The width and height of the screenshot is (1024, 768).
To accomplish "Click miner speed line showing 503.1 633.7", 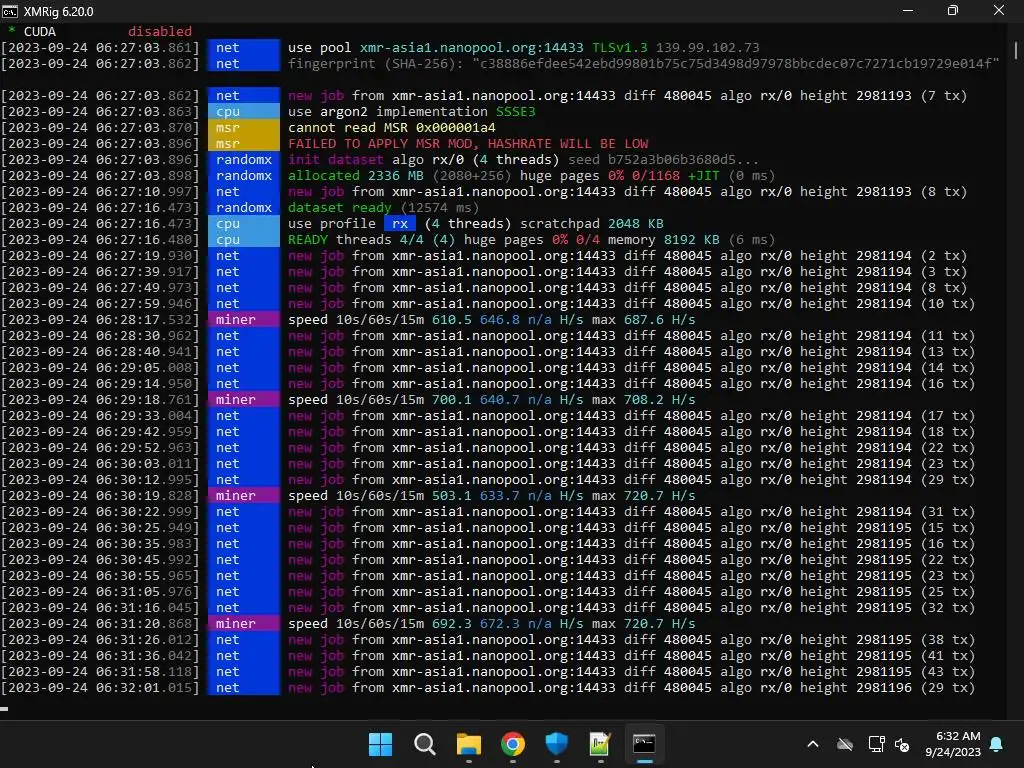I will point(491,496).
